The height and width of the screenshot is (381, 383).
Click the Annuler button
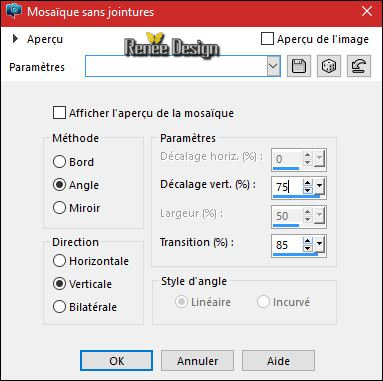(197, 360)
